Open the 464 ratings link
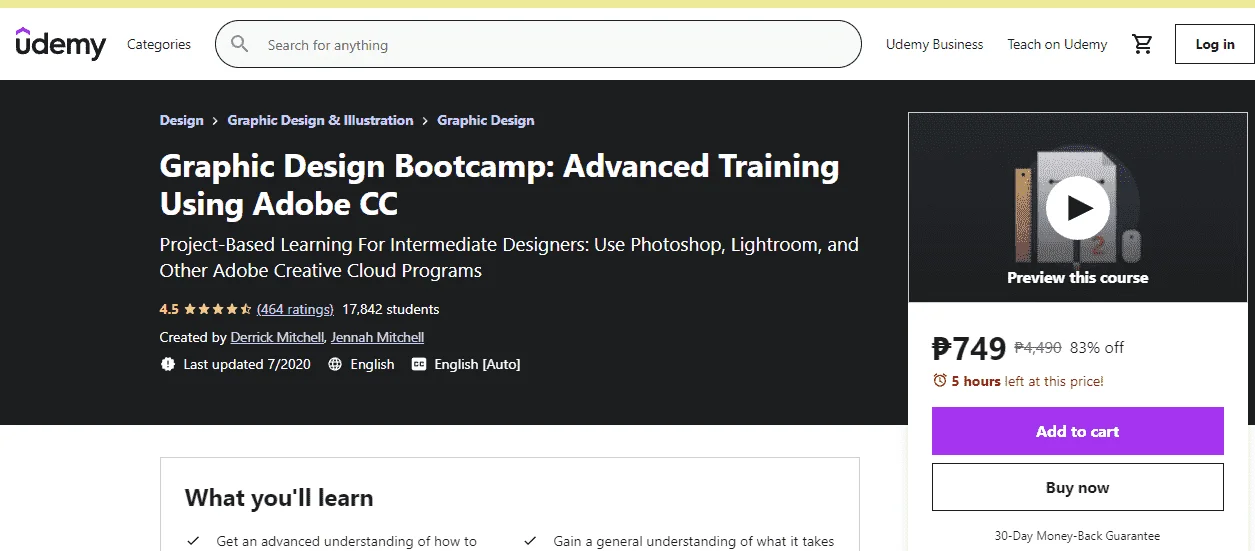 [295, 309]
